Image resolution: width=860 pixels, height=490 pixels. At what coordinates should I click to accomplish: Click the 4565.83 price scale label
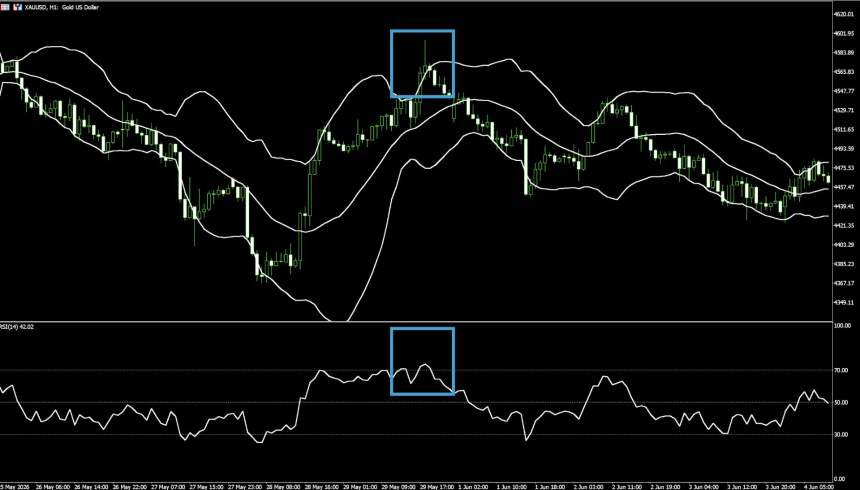coord(844,72)
